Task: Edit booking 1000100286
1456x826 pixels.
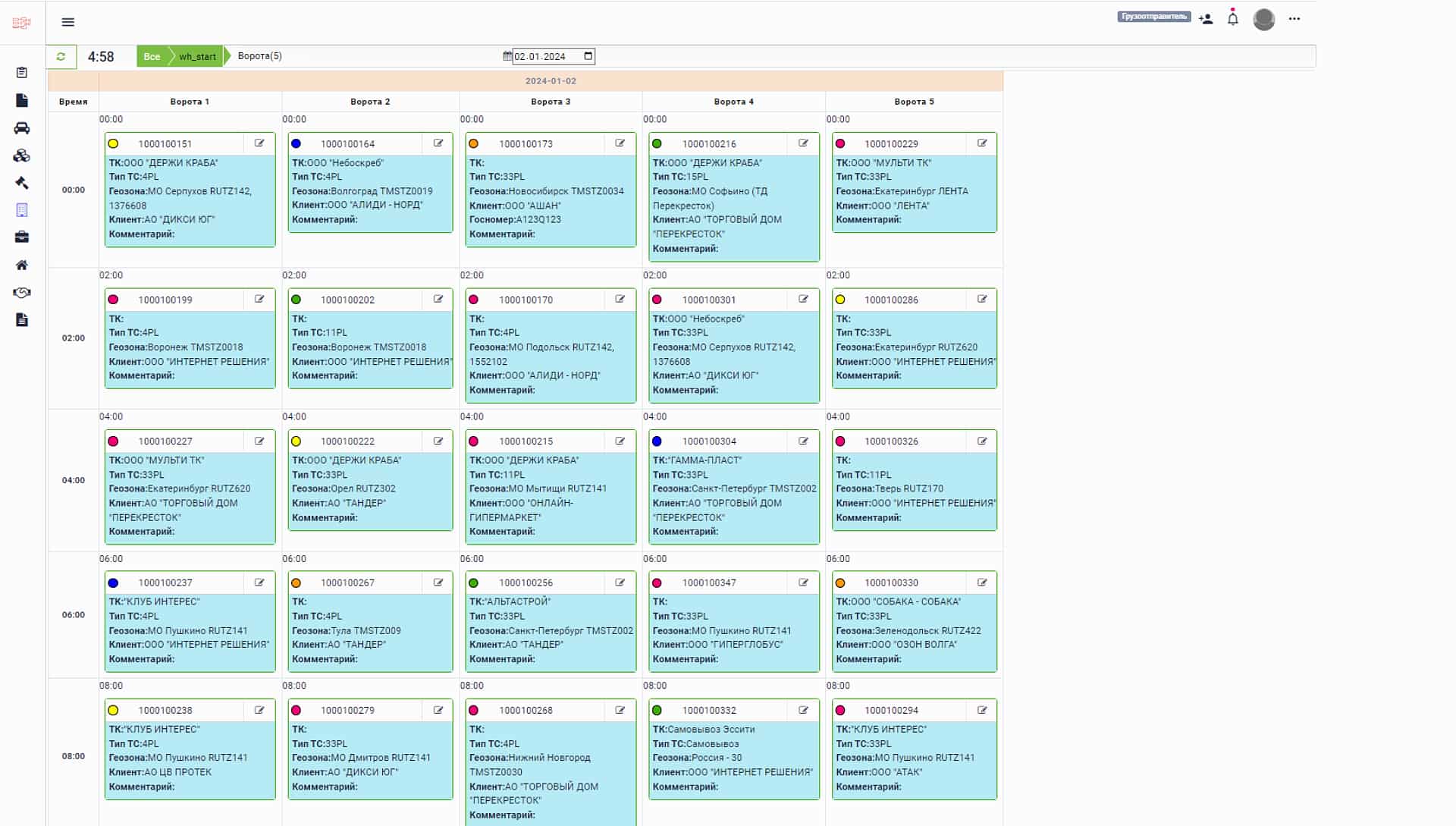Action: coord(983,300)
